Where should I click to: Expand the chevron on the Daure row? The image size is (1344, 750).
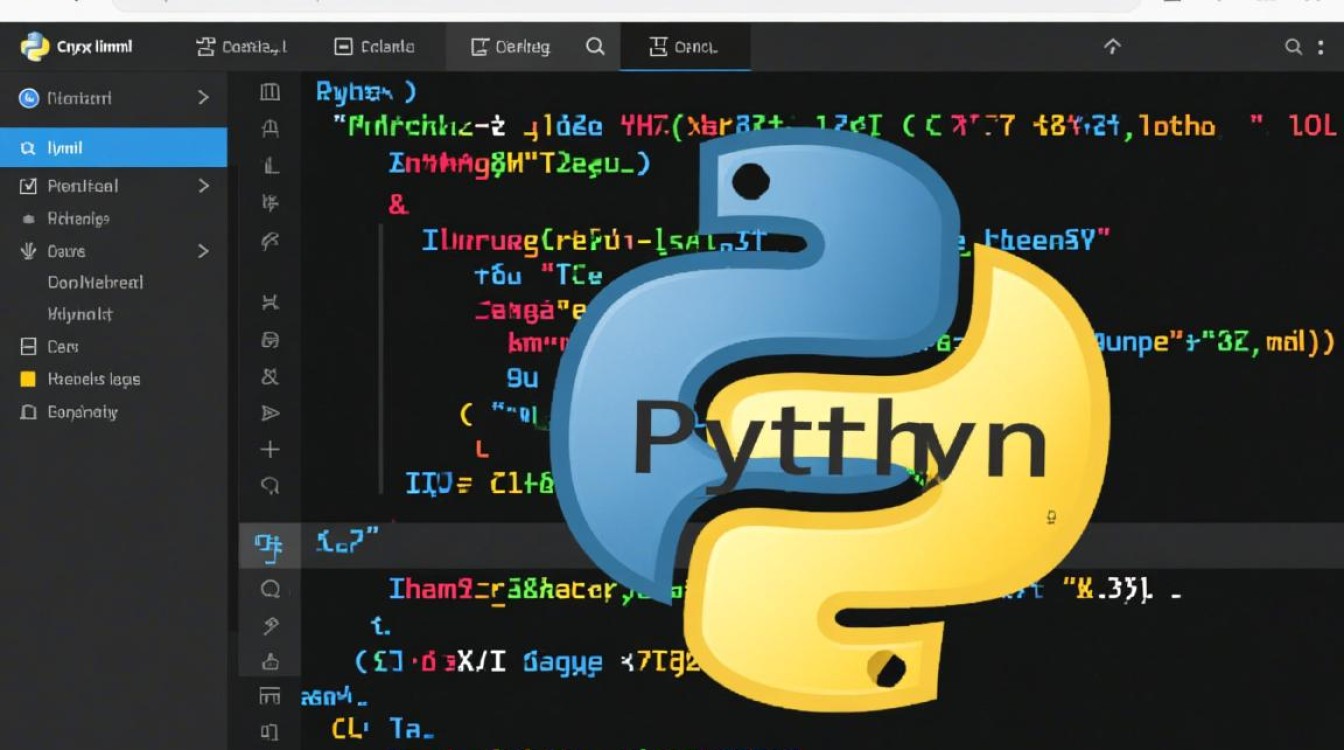[x=203, y=251]
